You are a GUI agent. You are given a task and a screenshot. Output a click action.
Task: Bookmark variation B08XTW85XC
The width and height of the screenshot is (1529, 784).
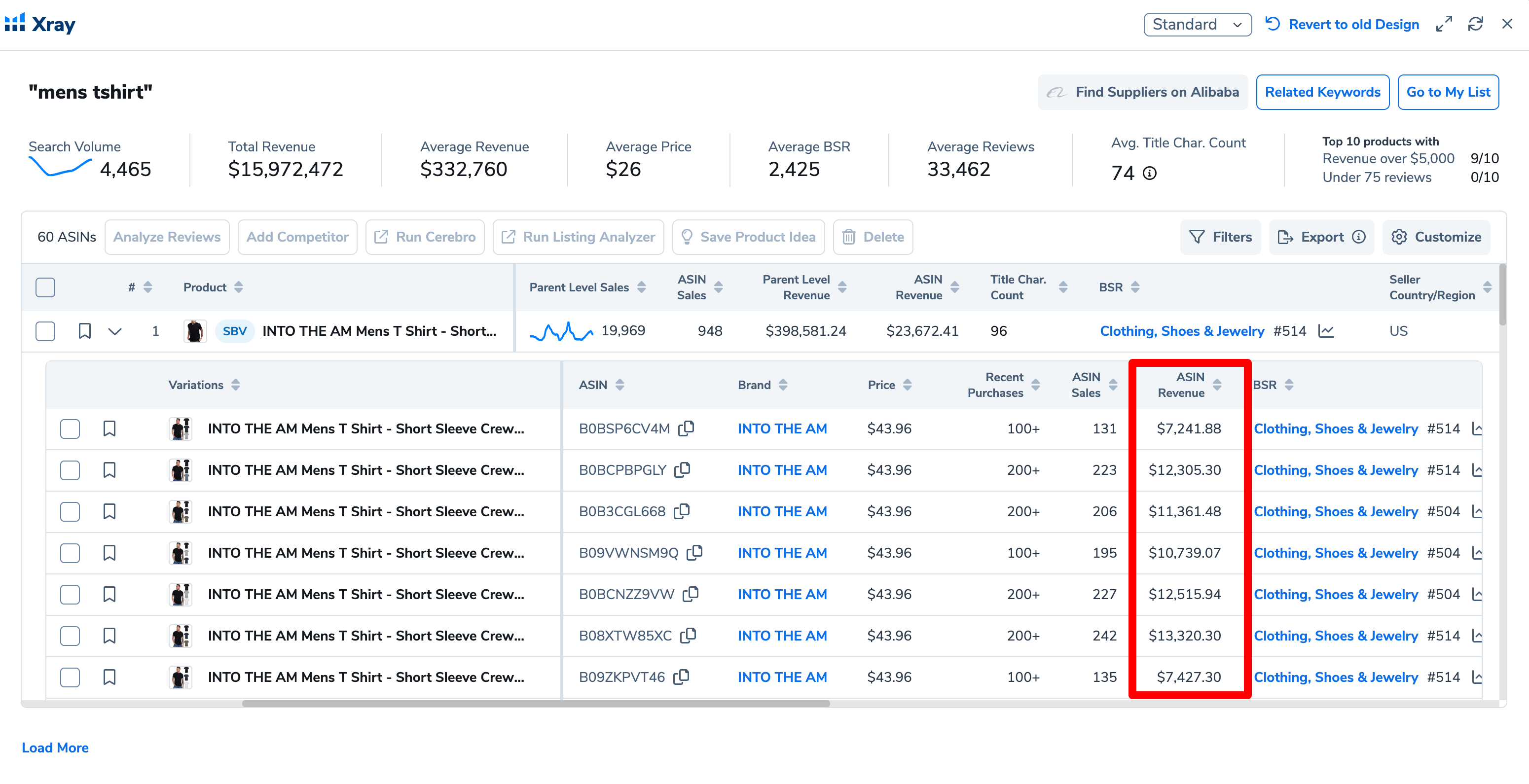[x=109, y=636]
